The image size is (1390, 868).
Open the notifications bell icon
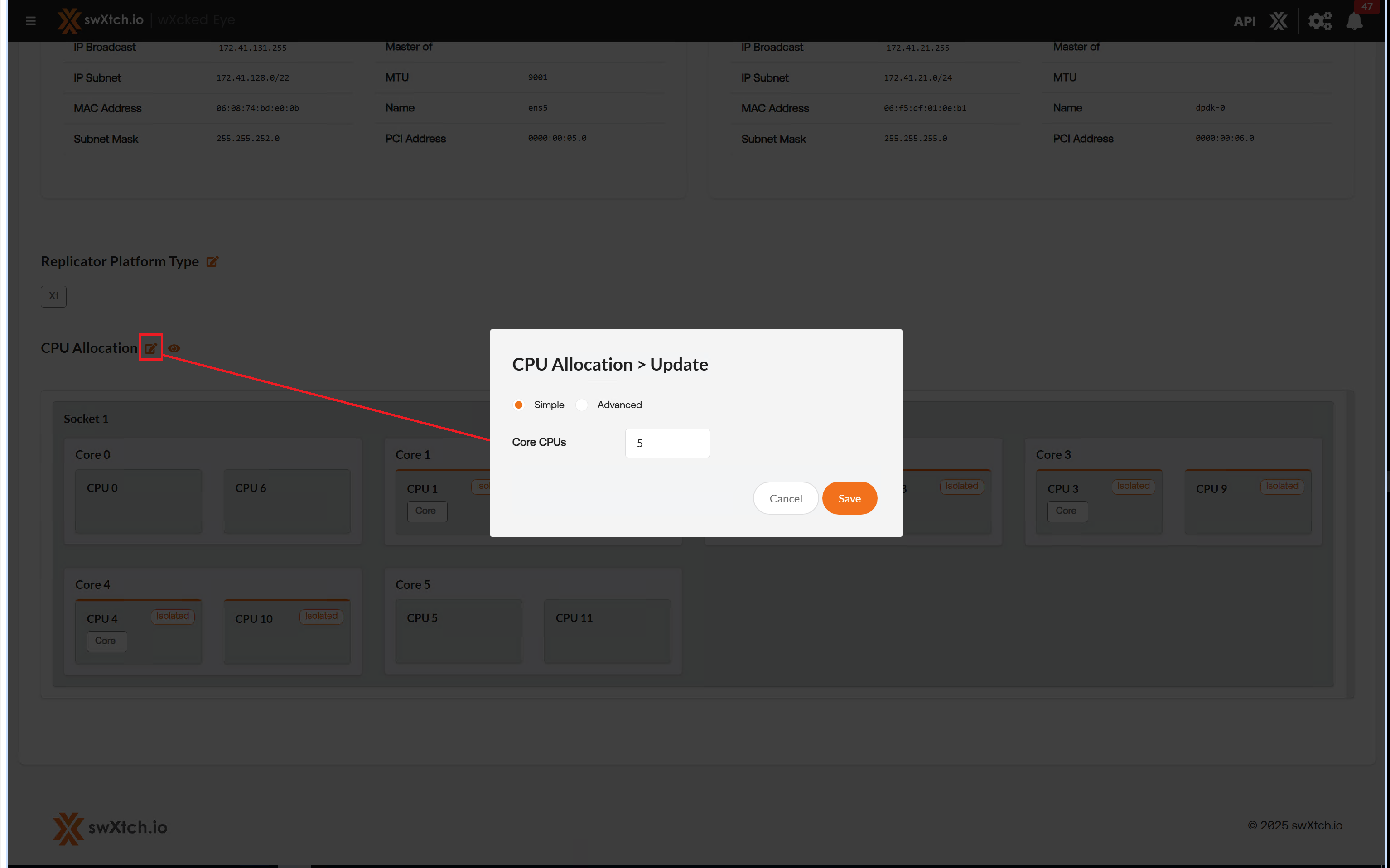coord(1354,21)
